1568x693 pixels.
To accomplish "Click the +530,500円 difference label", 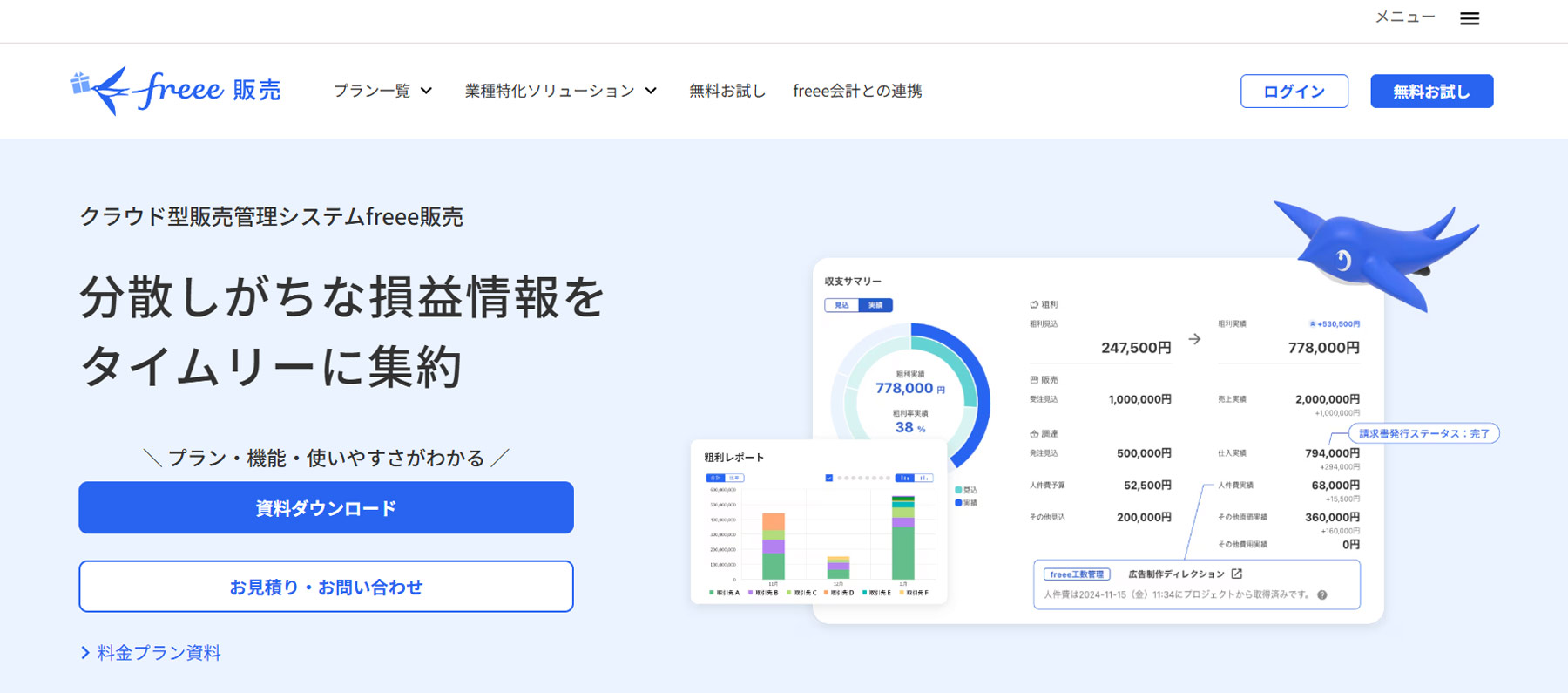I will [1335, 324].
